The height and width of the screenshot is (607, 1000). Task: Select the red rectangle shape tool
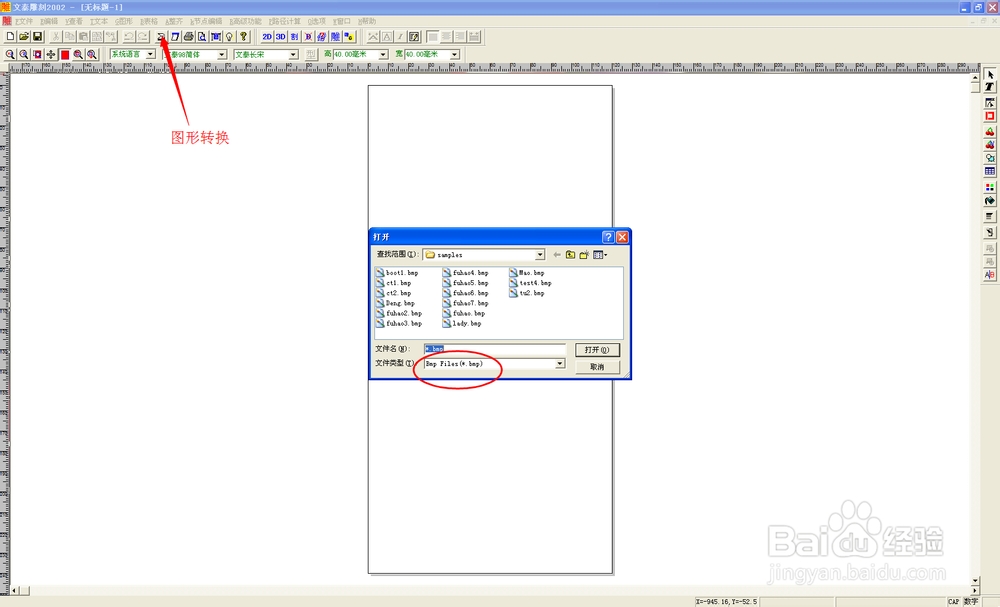pos(990,116)
